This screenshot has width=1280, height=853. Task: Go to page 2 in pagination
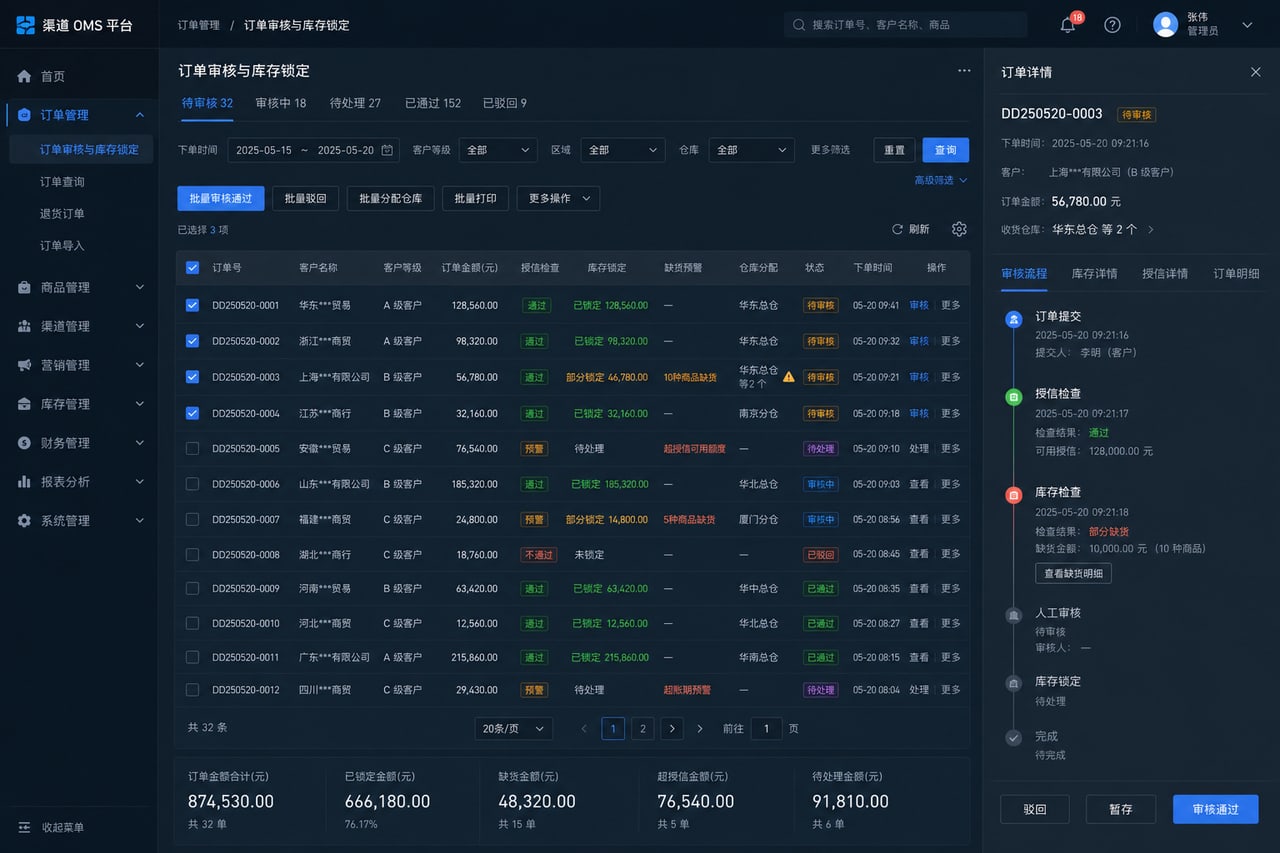[x=643, y=729]
